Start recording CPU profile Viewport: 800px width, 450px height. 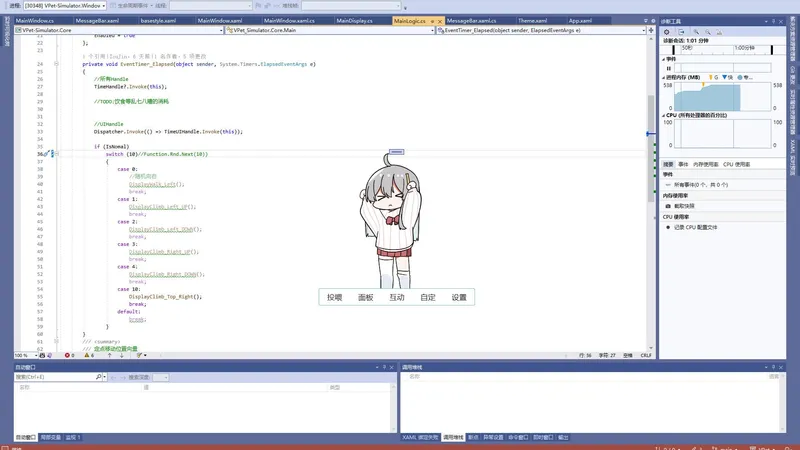(668, 228)
